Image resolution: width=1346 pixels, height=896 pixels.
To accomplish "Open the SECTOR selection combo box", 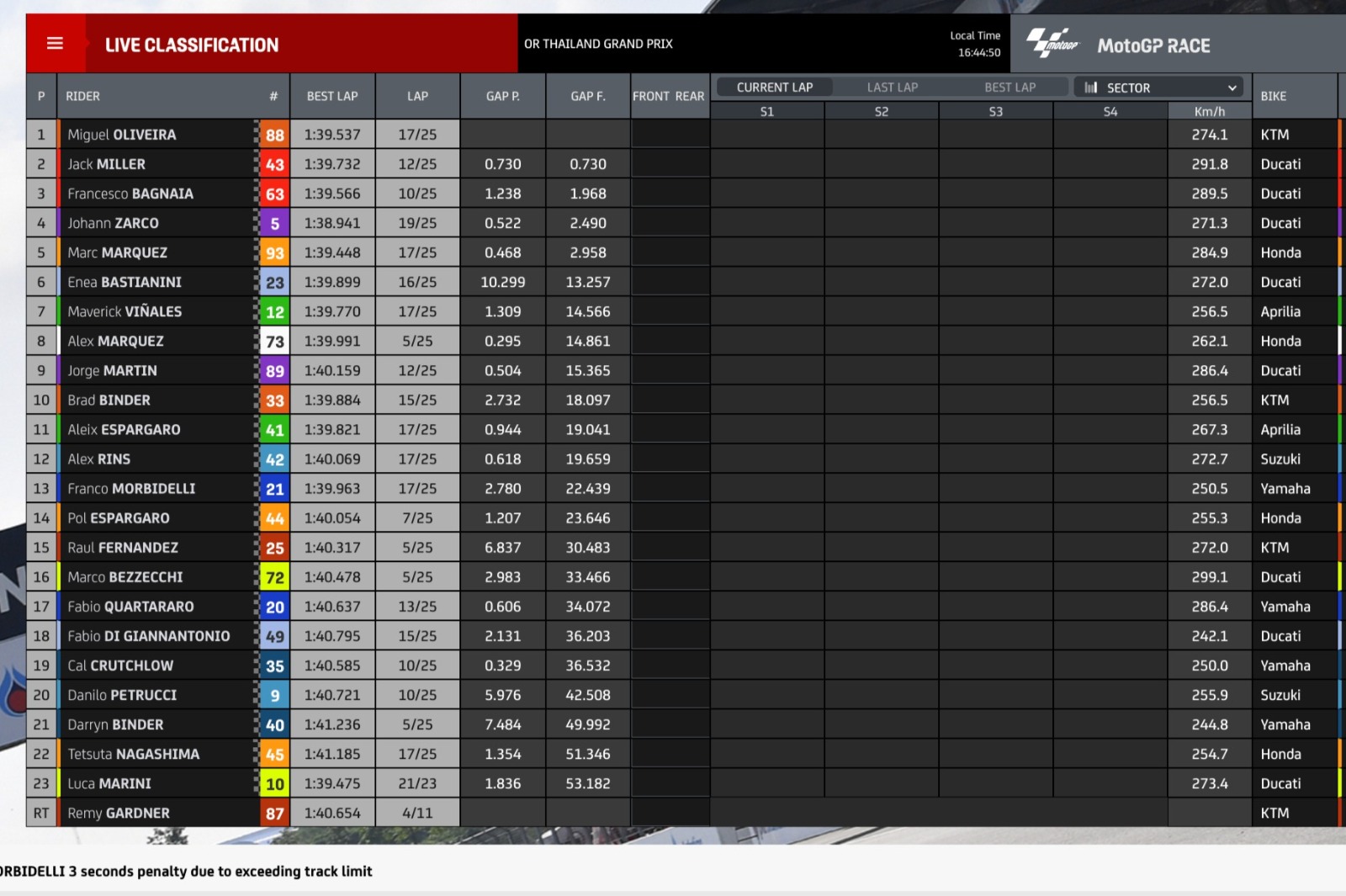I will 1161,87.
